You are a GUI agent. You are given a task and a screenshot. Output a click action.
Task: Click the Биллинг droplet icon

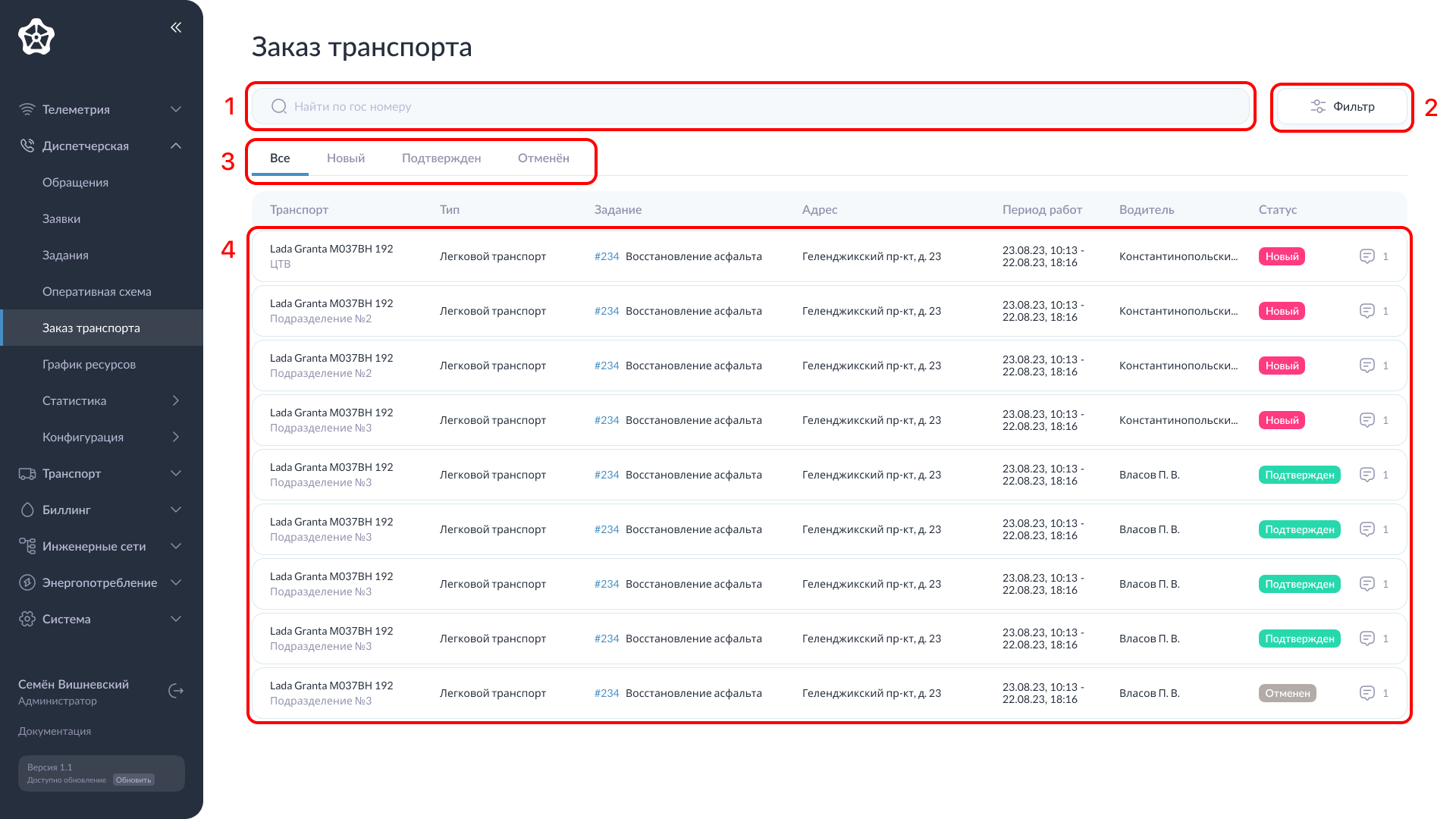coord(27,510)
